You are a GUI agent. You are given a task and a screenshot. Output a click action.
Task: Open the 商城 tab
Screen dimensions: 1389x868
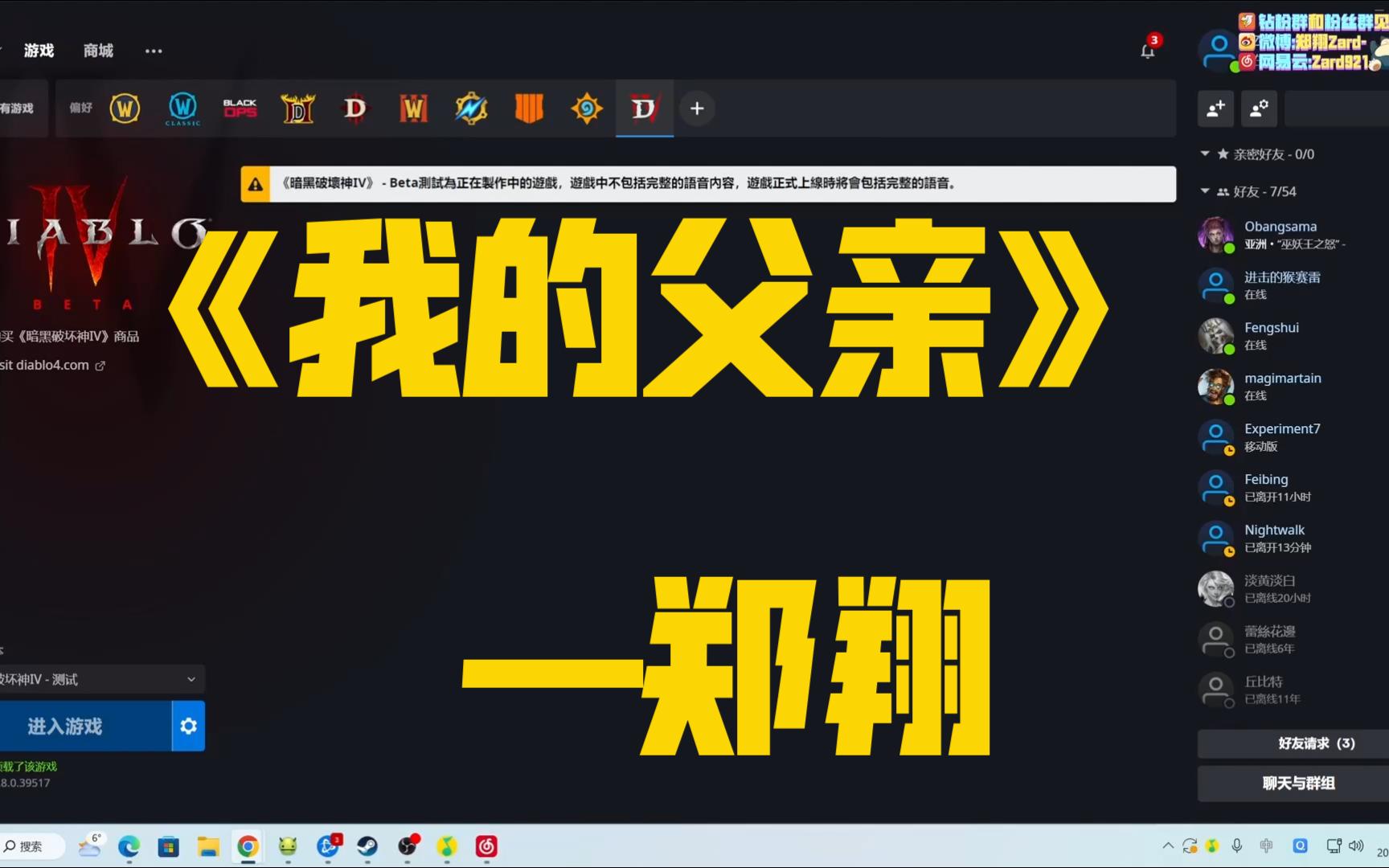pyautogui.click(x=98, y=51)
